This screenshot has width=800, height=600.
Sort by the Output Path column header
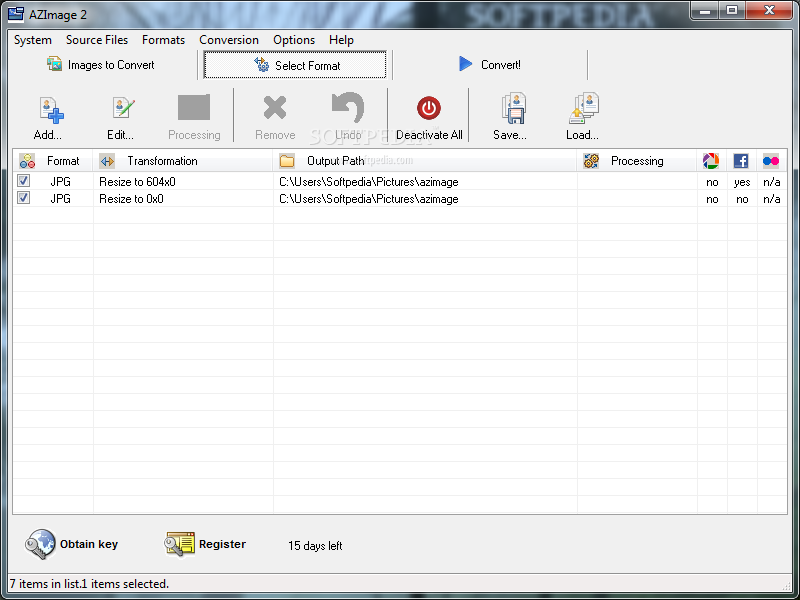click(x=425, y=161)
